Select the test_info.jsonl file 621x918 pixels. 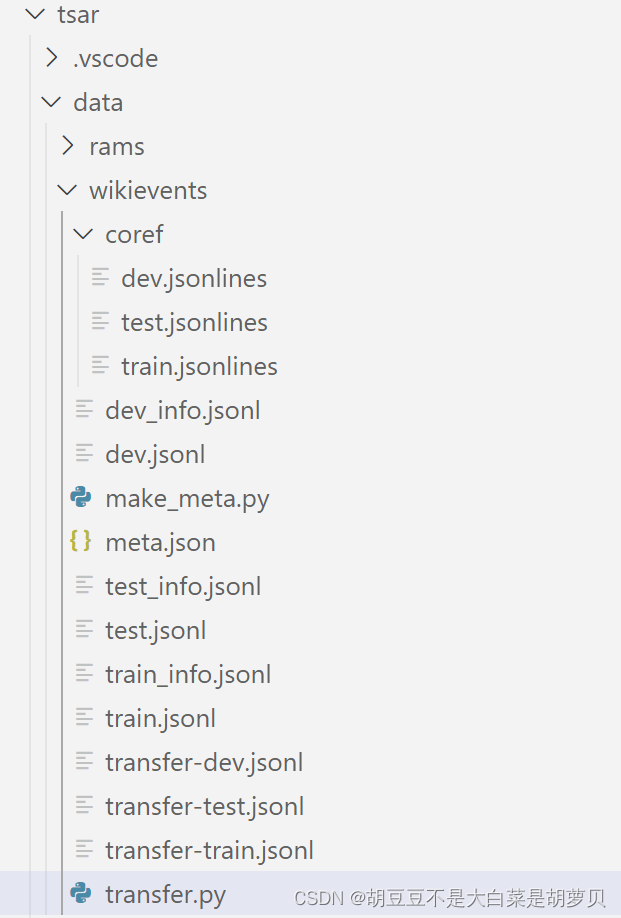pyautogui.click(x=183, y=586)
